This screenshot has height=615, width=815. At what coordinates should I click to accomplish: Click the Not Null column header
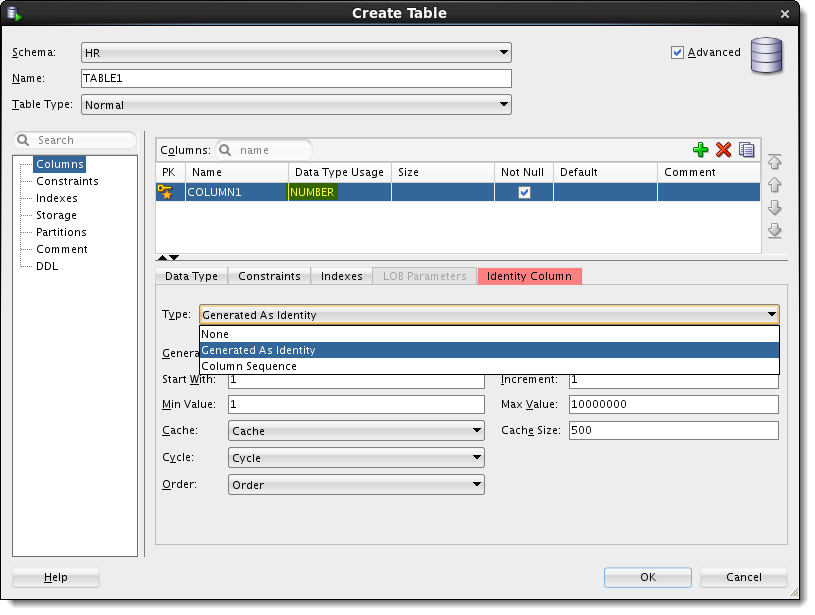(524, 172)
